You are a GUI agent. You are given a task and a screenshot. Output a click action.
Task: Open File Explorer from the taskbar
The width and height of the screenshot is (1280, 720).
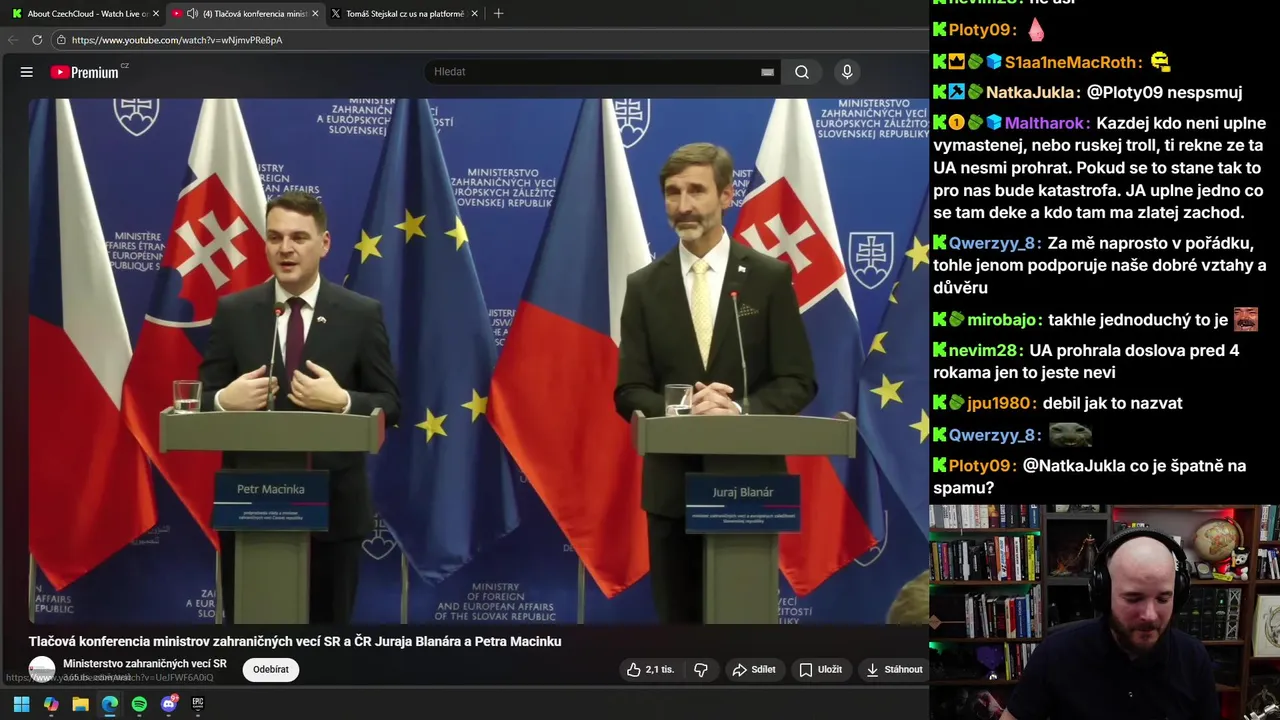coord(80,704)
